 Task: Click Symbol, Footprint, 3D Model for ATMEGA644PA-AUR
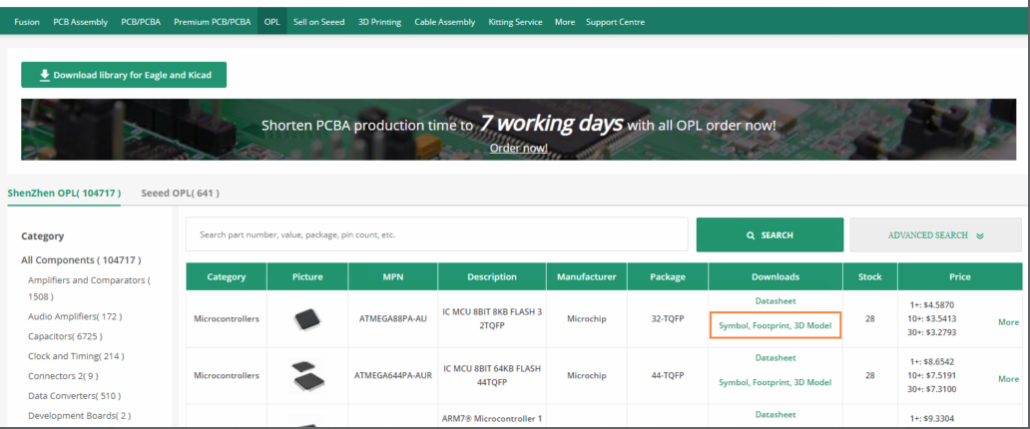[775, 382]
